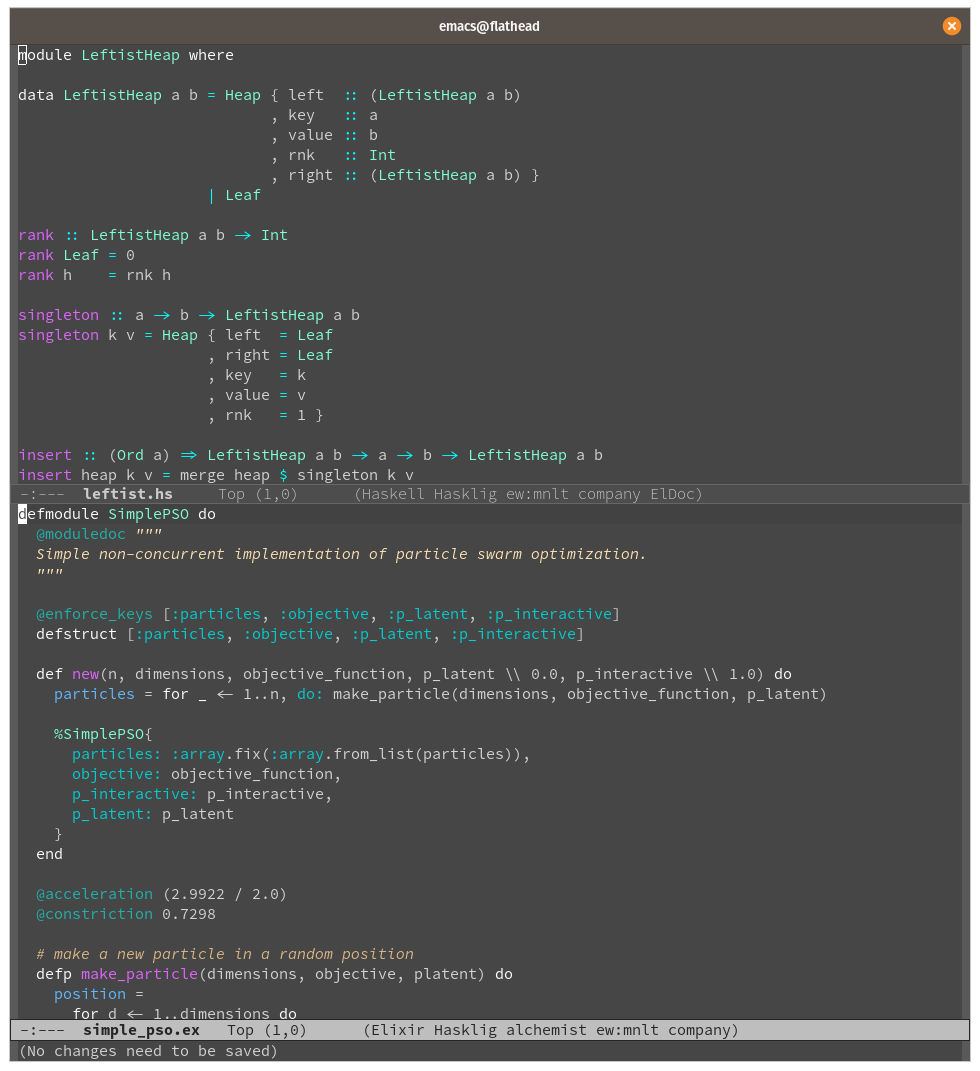This screenshot has height=1071, width=980.
Task: Click Top position indicator in leftist.hs mode line
Action: click(232, 494)
